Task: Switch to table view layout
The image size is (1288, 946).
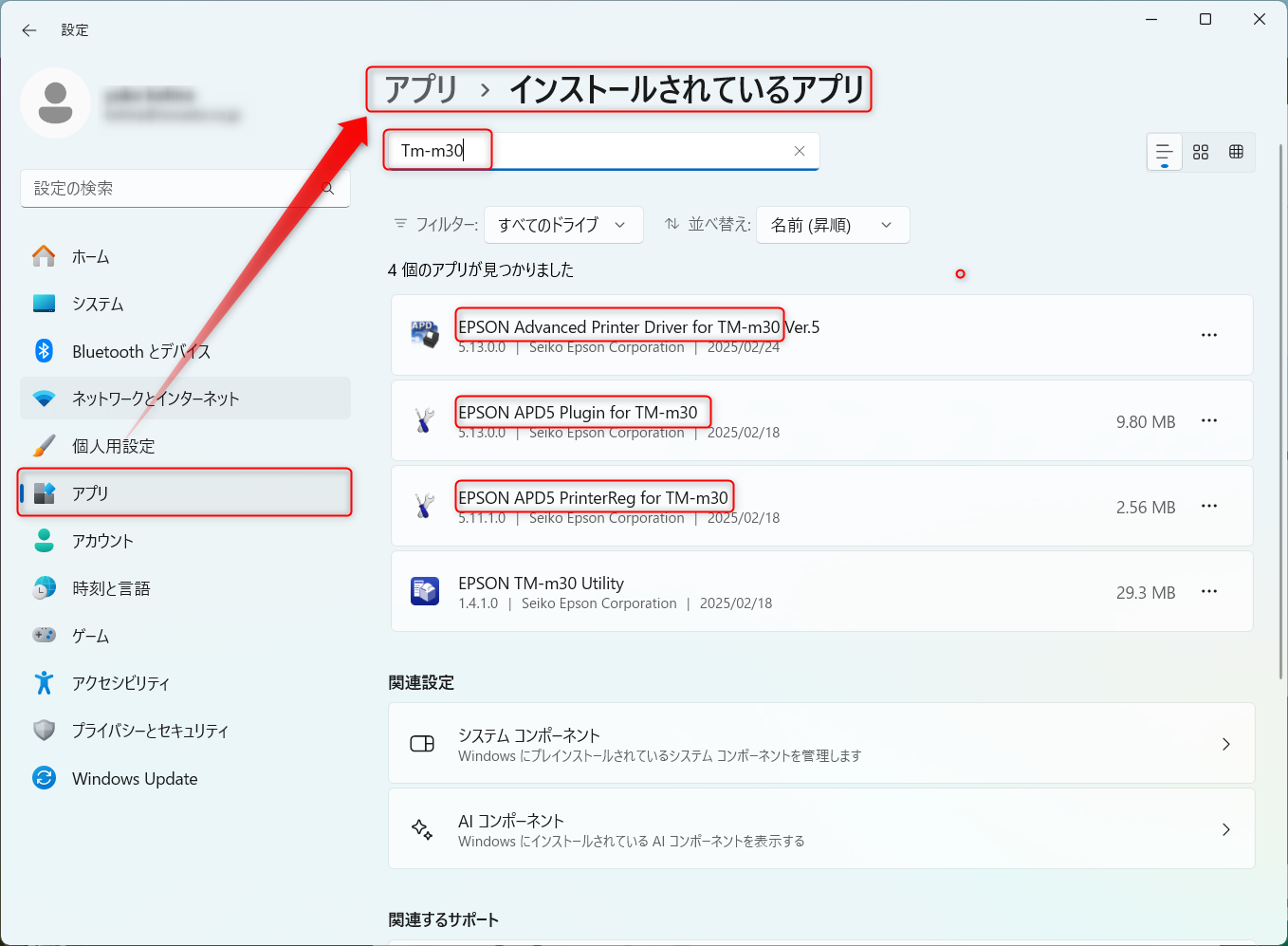Action: 1236,152
